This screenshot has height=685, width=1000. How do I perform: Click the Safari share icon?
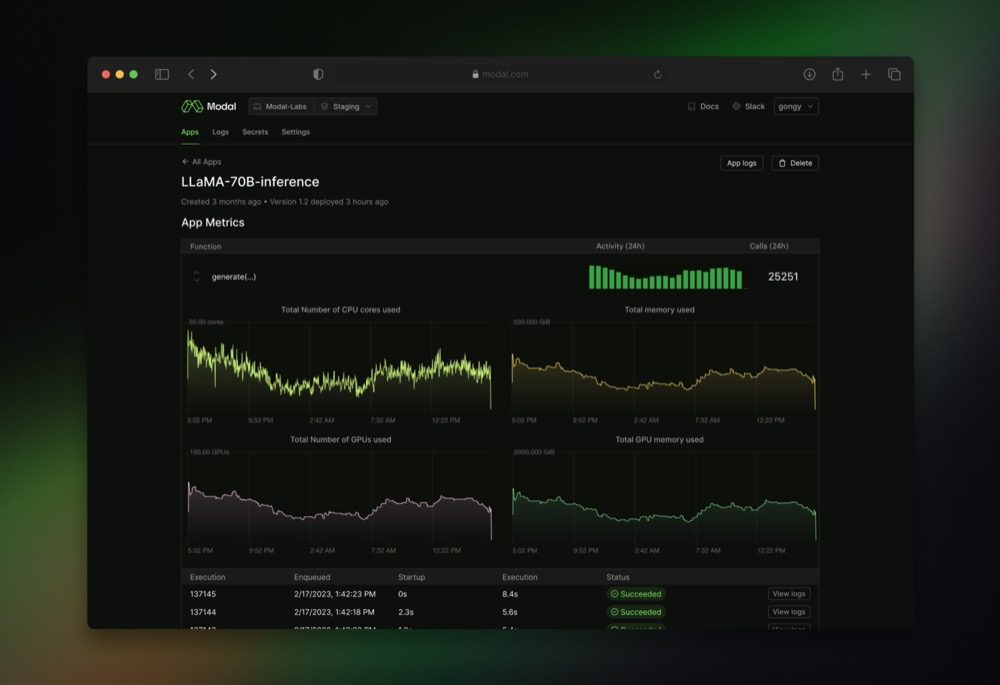pyautogui.click(x=838, y=74)
